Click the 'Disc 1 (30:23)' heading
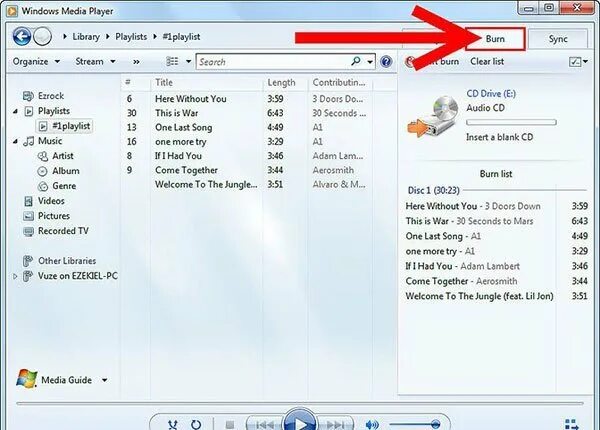Viewport: 600px width, 430px height. pyautogui.click(x=434, y=190)
